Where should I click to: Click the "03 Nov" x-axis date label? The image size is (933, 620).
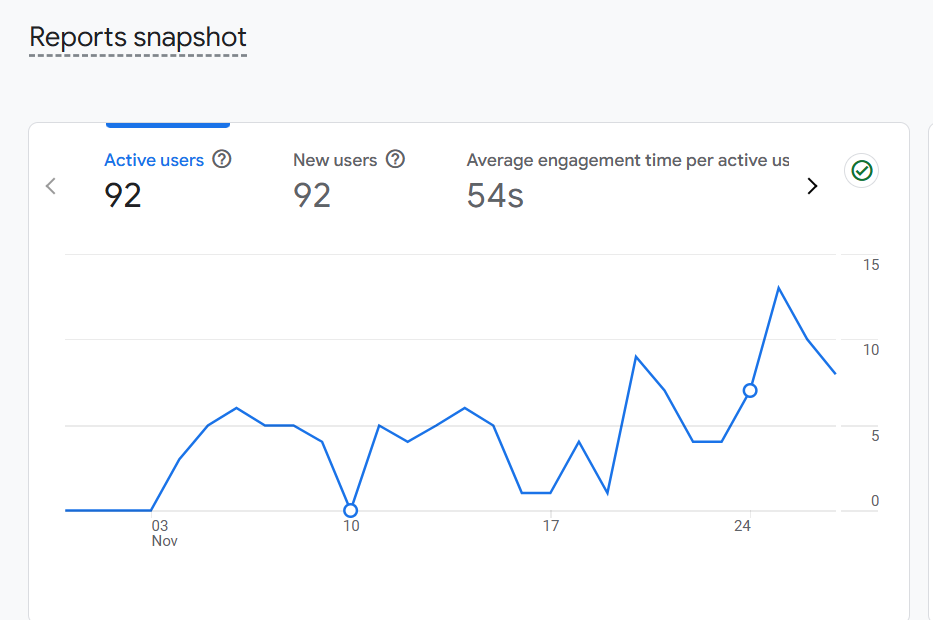pyautogui.click(x=161, y=532)
